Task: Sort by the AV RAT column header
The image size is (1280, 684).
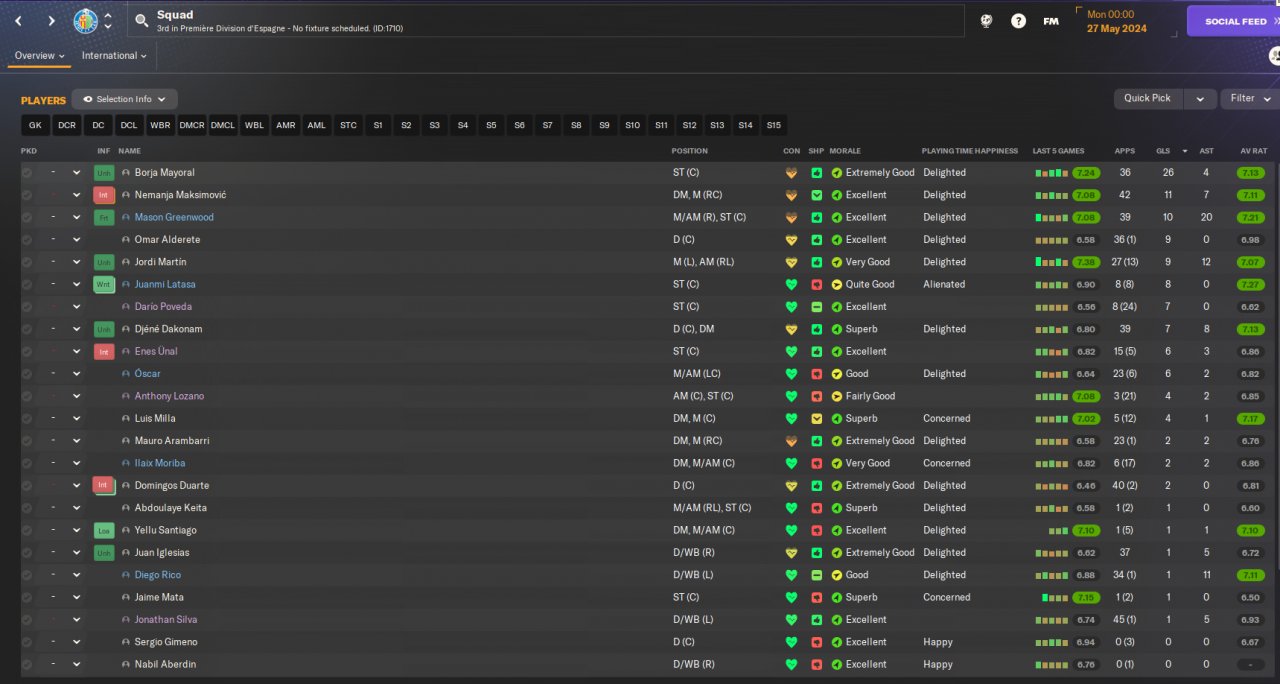Action: pyautogui.click(x=1253, y=151)
